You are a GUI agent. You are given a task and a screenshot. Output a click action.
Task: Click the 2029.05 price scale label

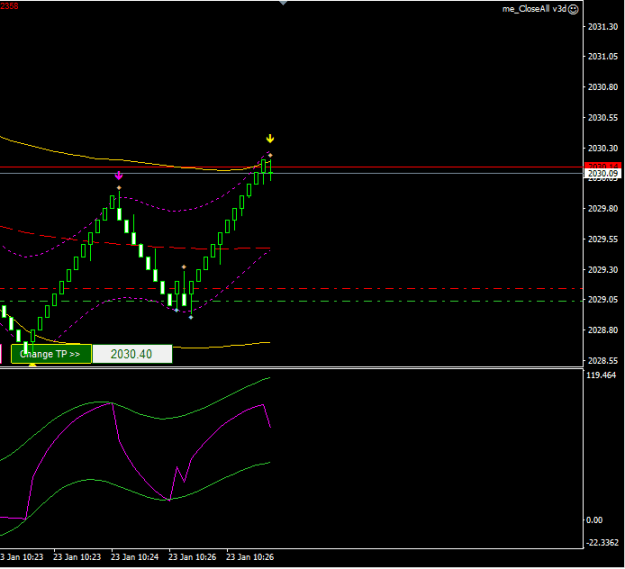603,300
